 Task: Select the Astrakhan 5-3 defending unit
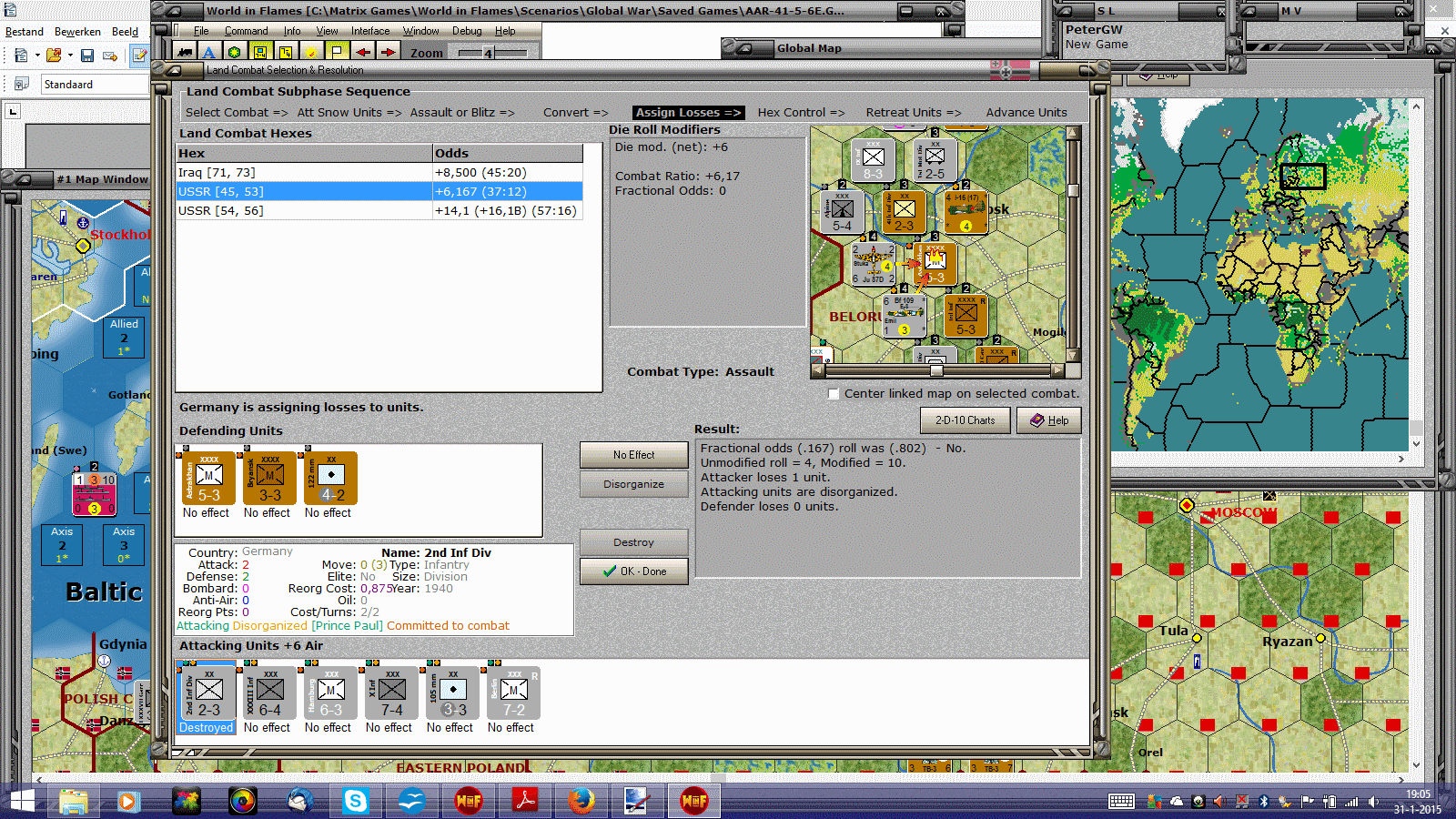click(x=208, y=479)
